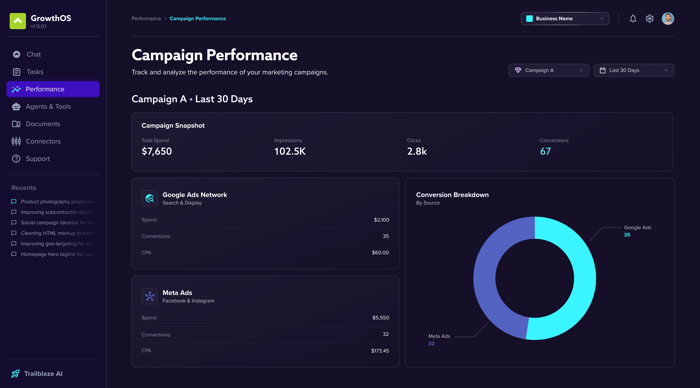Click the Campaign Performance breadcrumb
The image size is (700, 388).
[x=198, y=19]
